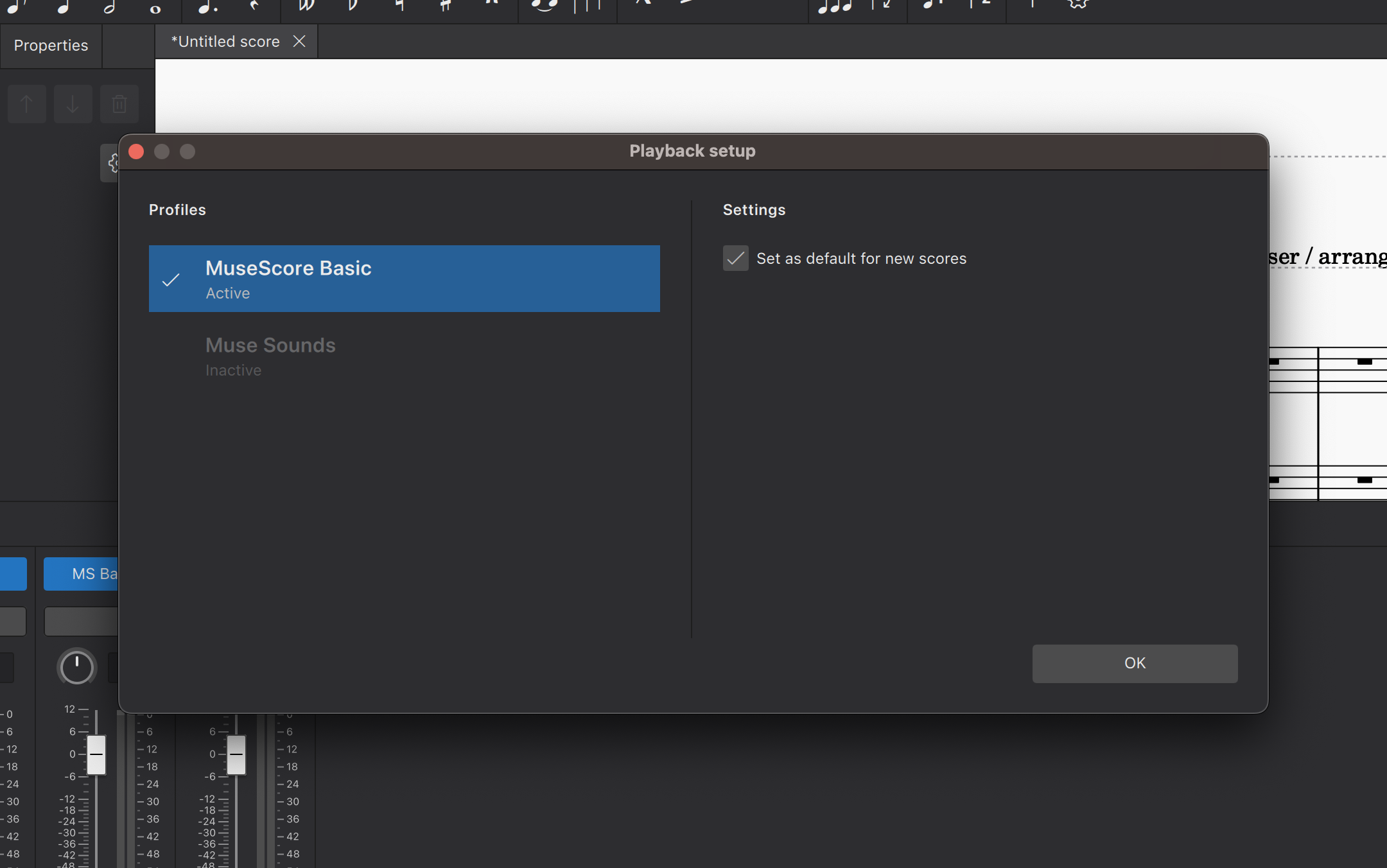Click the tuplet notes icon
1387x868 pixels.
(835, 6)
